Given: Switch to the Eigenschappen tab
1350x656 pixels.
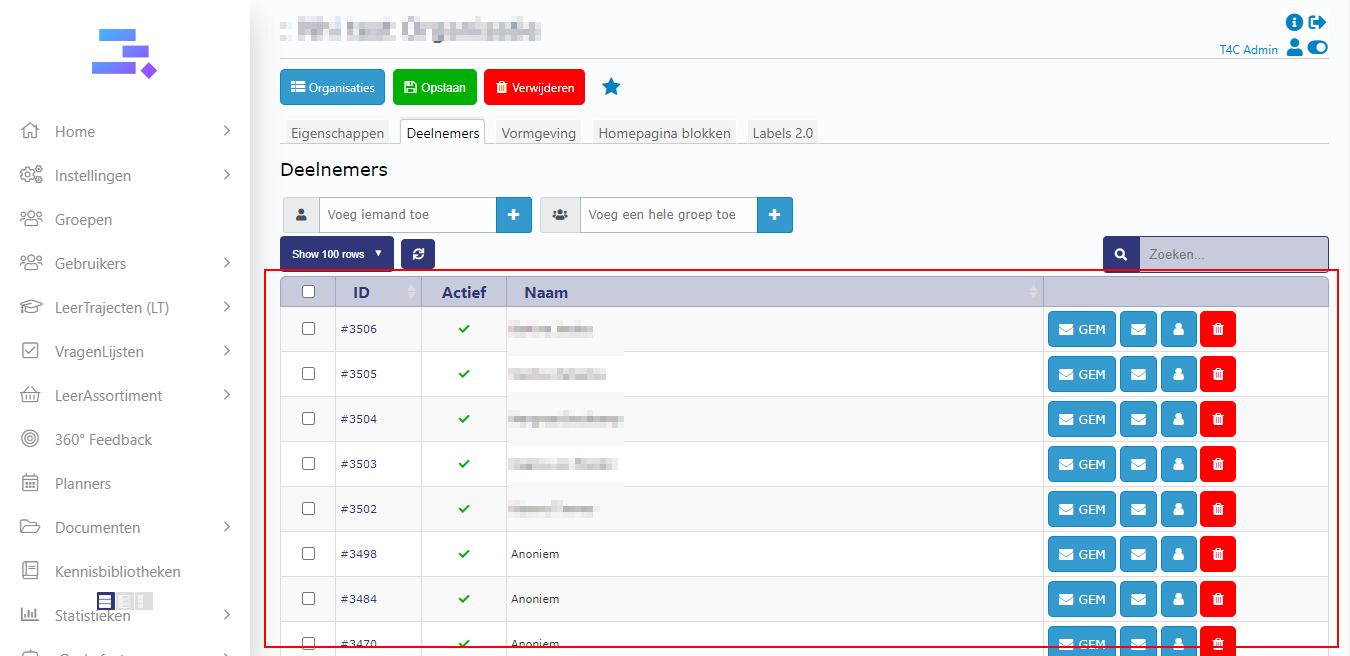Looking at the screenshot, I should [x=337, y=133].
